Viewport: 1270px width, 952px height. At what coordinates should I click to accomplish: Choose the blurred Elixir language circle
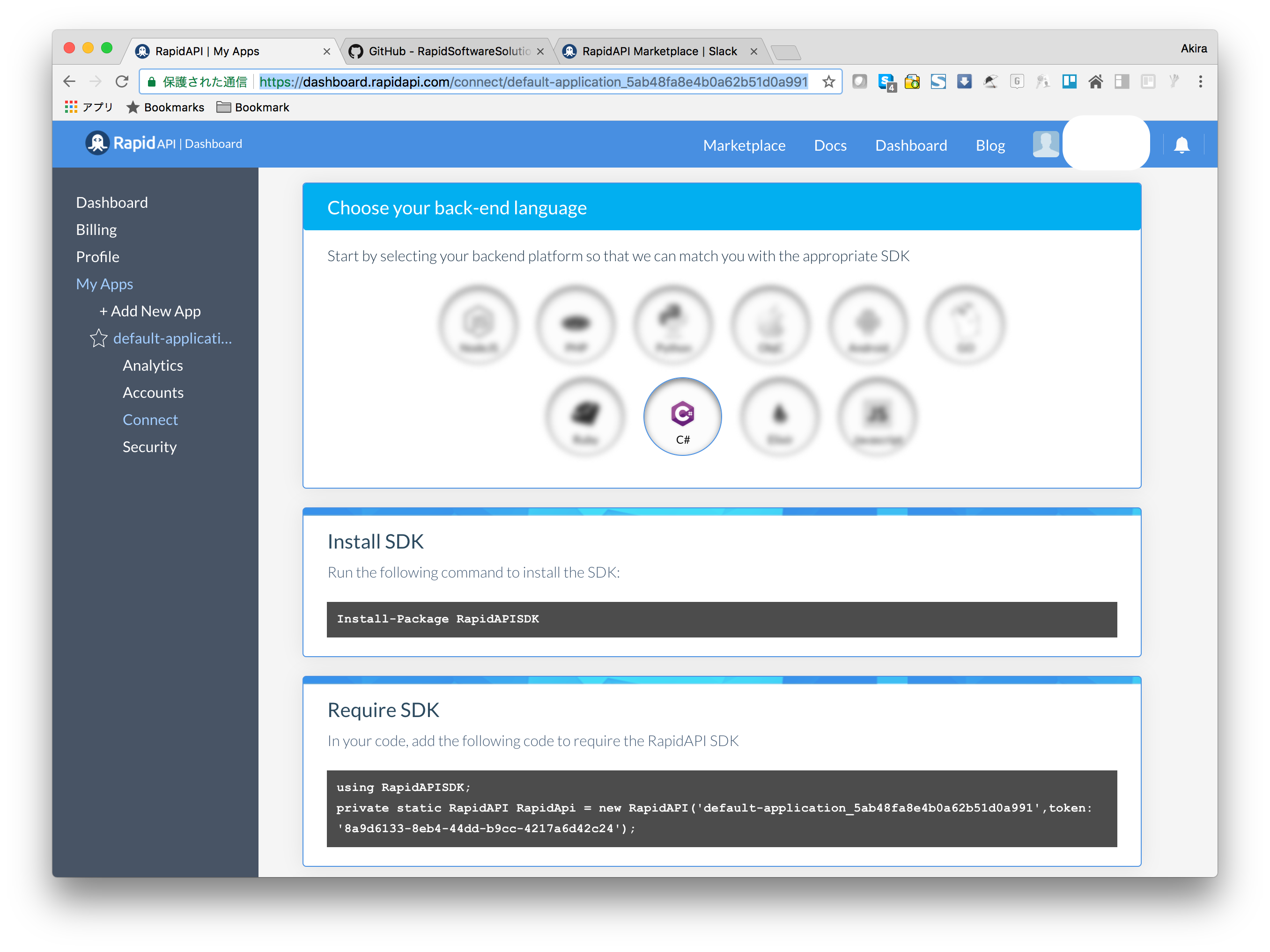point(779,416)
